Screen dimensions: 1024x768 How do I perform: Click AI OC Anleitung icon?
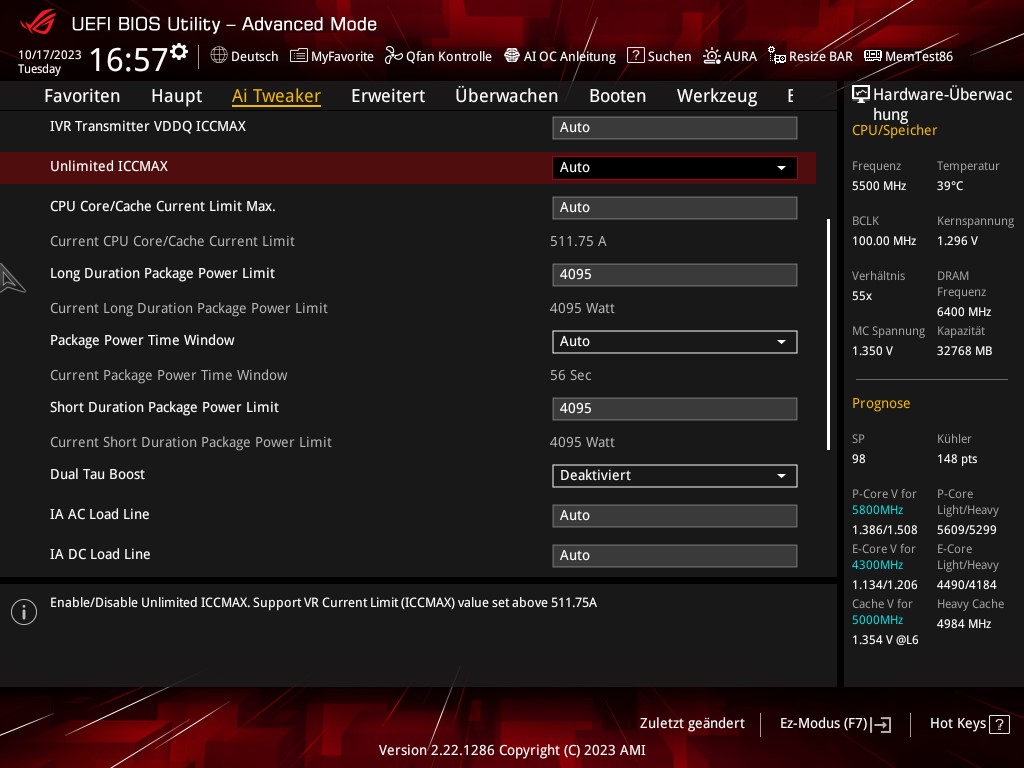512,56
